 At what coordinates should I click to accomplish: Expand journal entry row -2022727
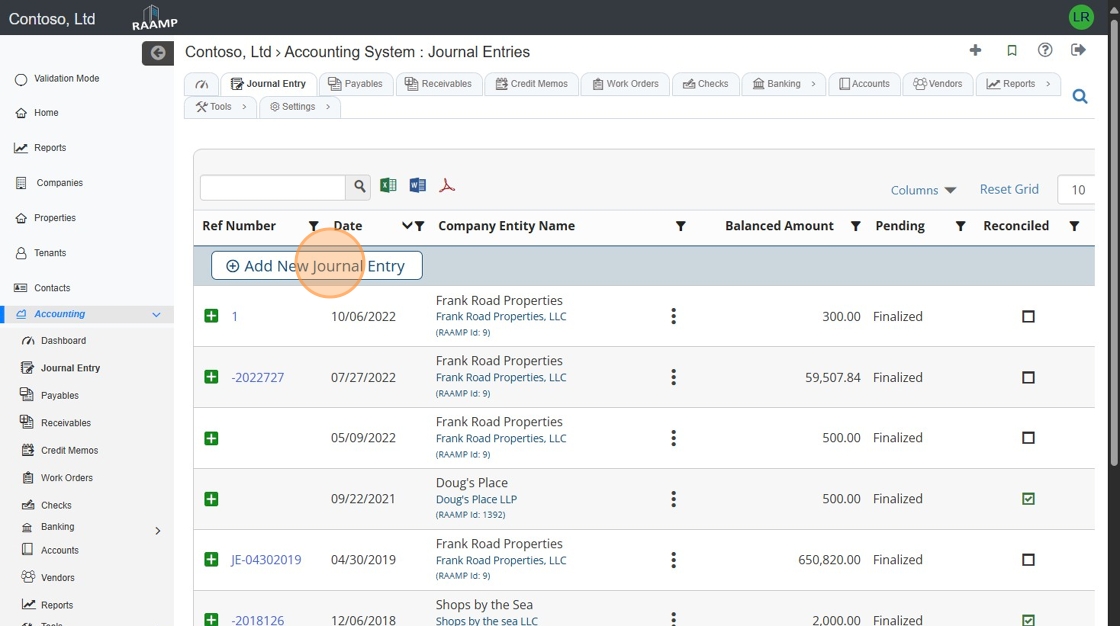(x=211, y=377)
